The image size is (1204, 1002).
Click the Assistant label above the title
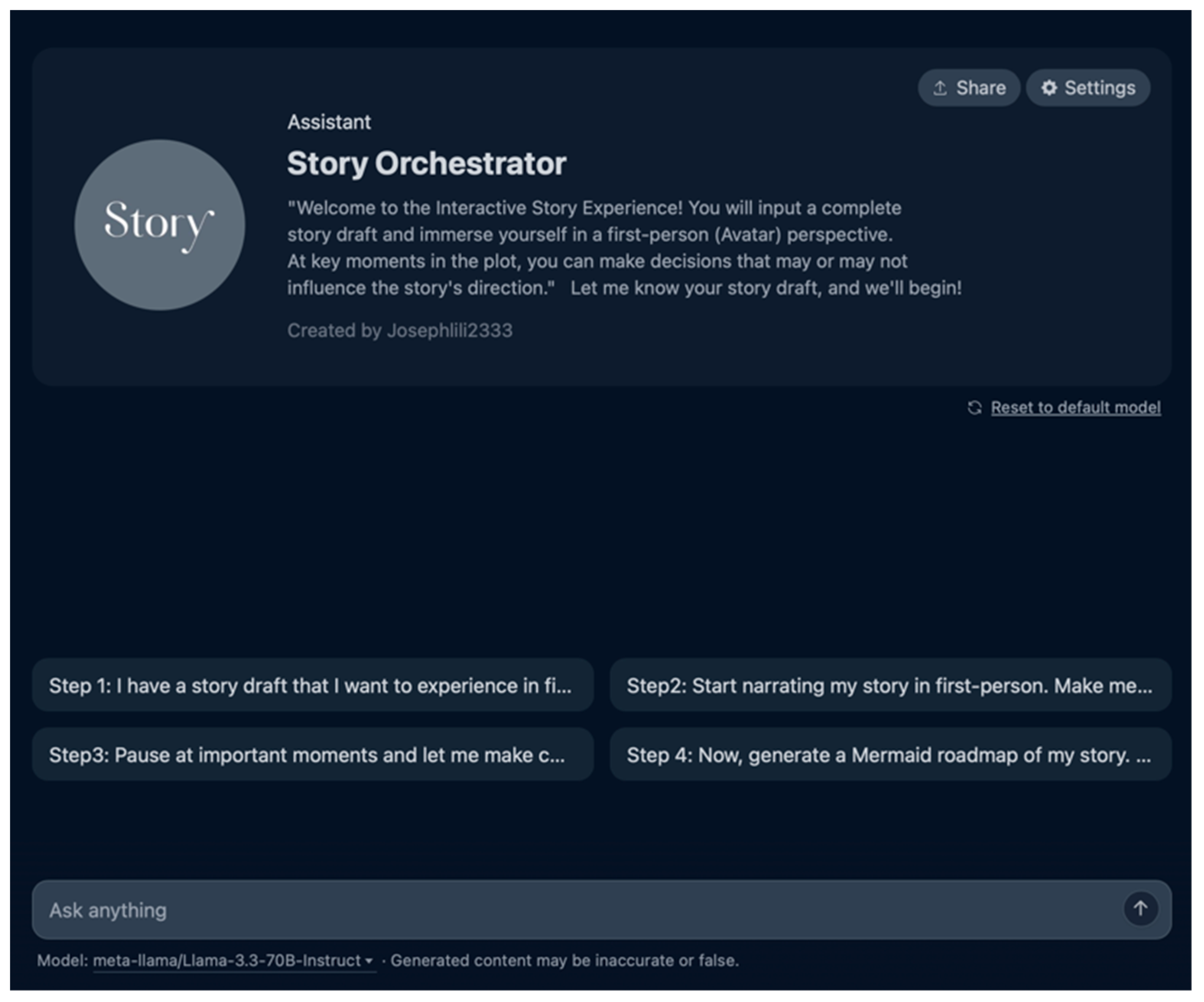[x=329, y=122]
